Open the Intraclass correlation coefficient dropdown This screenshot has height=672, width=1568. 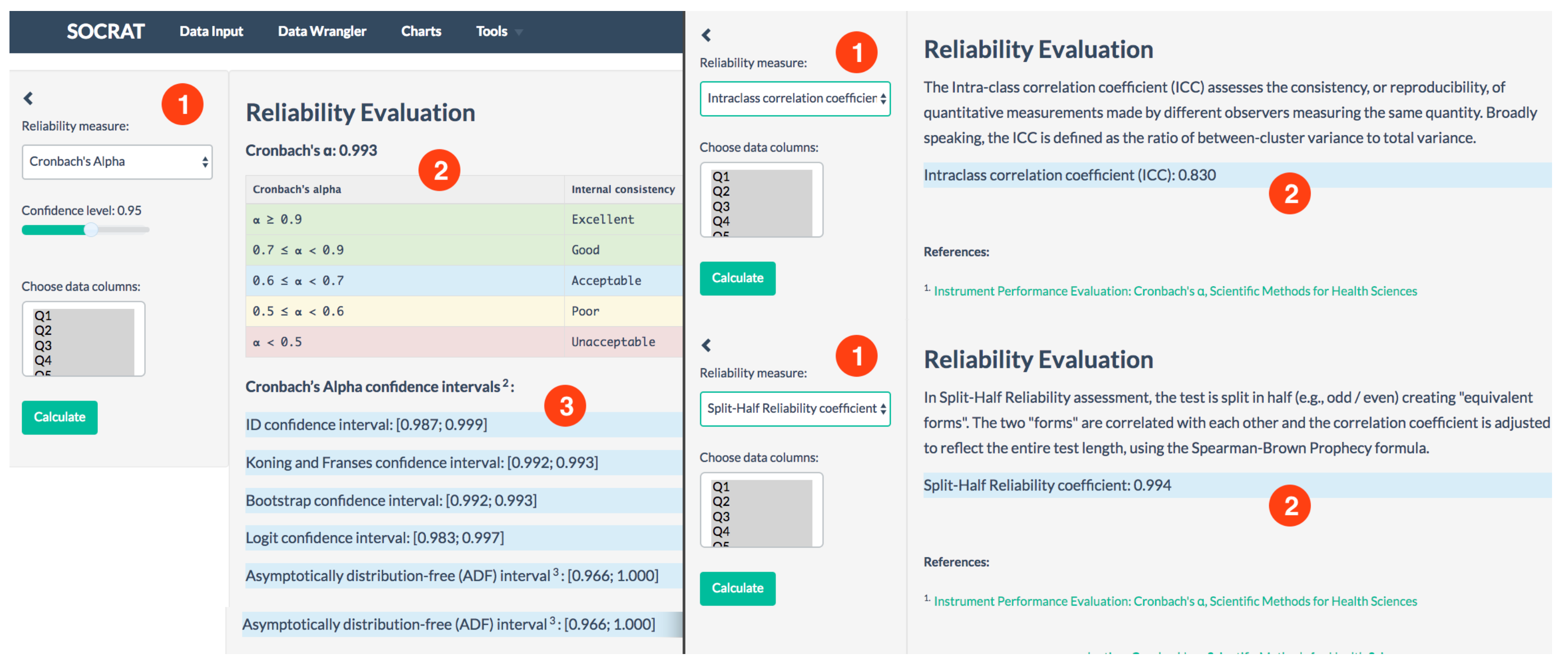pyautogui.click(x=794, y=99)
